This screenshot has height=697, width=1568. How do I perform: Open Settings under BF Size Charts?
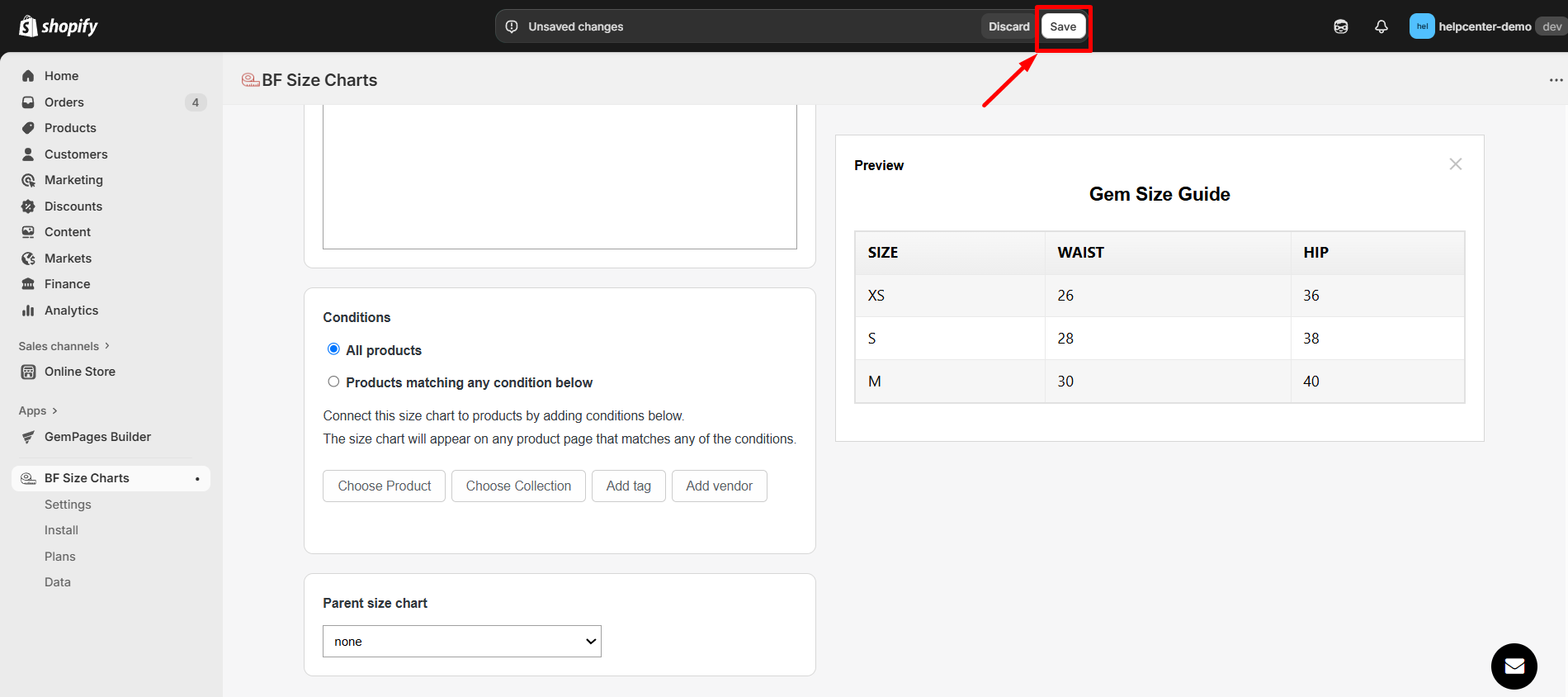(x=68, y=505)
